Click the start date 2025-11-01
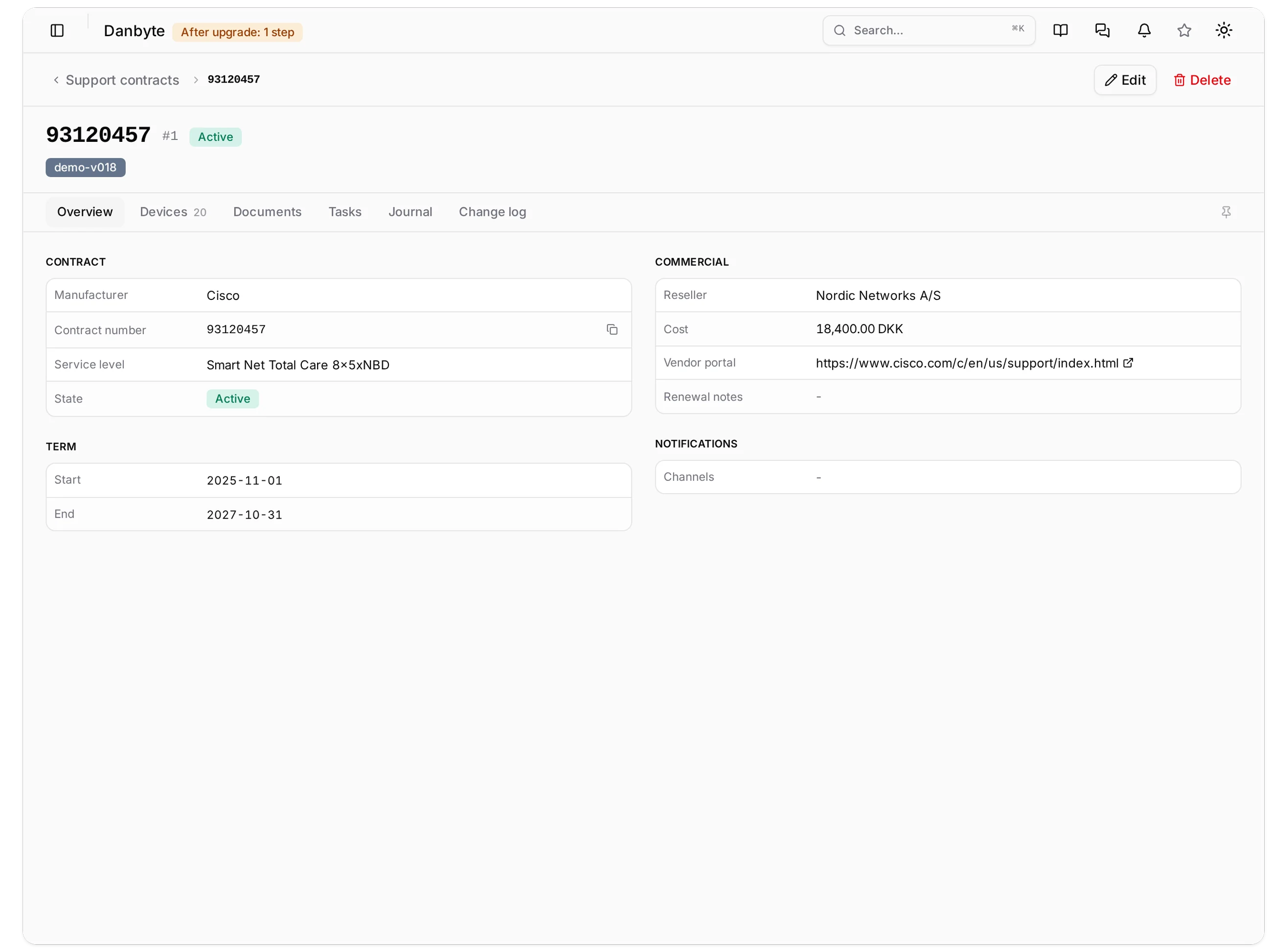Image resolution: width=1272 pixels, height=952 pixels. (245, 480)
